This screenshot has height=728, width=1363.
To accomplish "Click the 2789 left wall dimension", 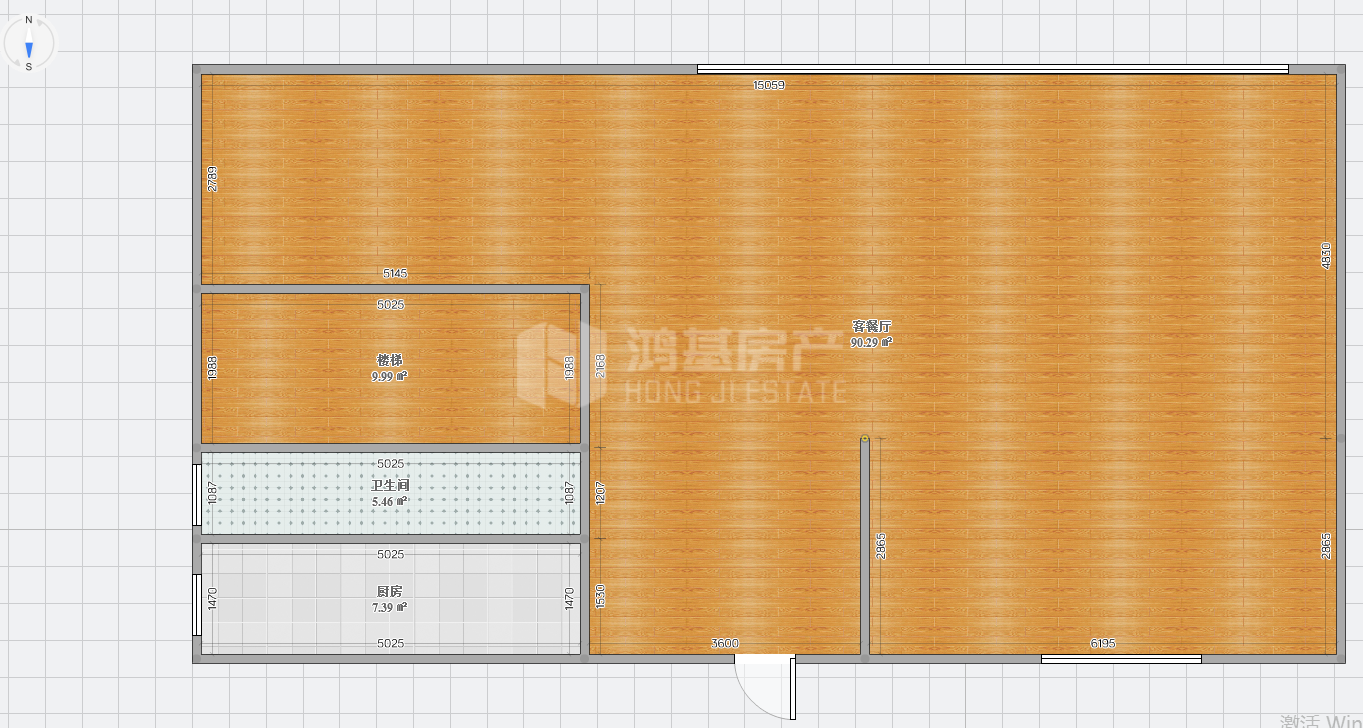I will pos(212,178).
